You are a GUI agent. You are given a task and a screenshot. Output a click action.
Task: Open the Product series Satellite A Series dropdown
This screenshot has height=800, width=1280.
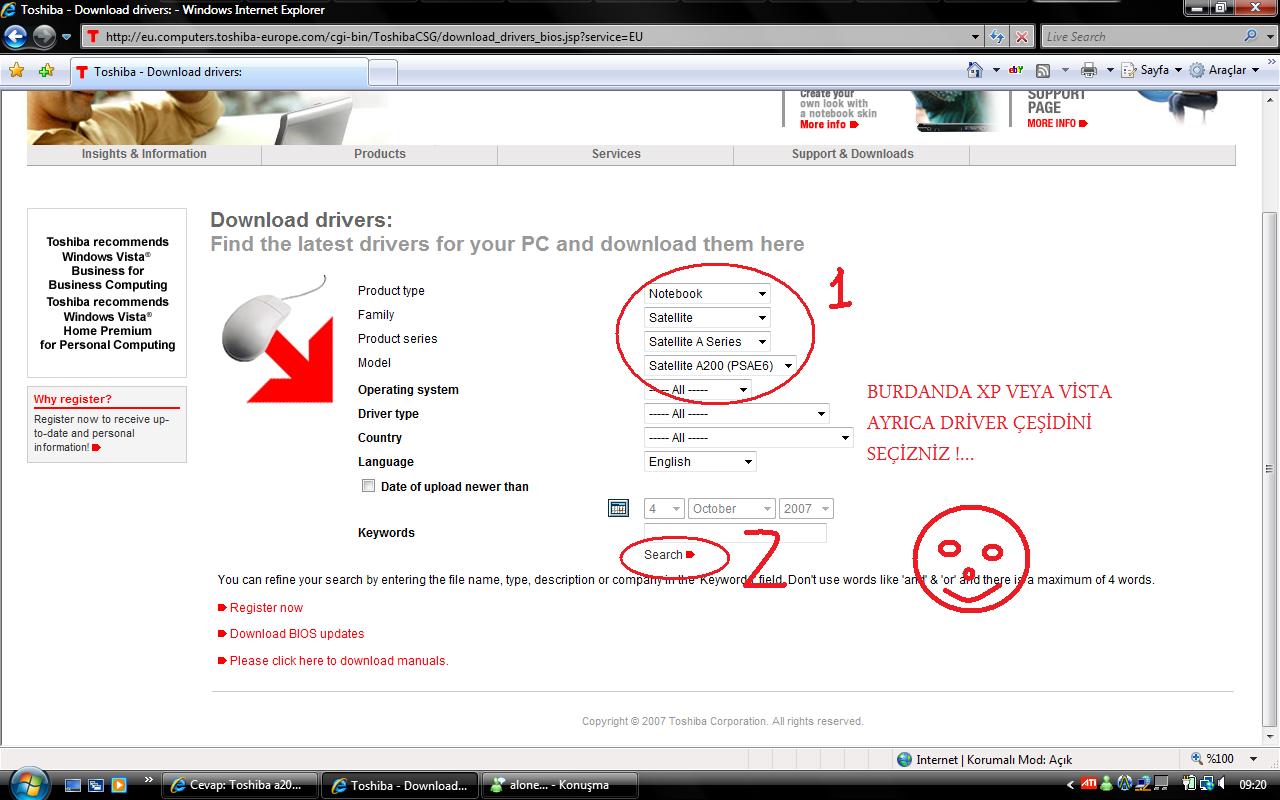click(x=707, y=341)
